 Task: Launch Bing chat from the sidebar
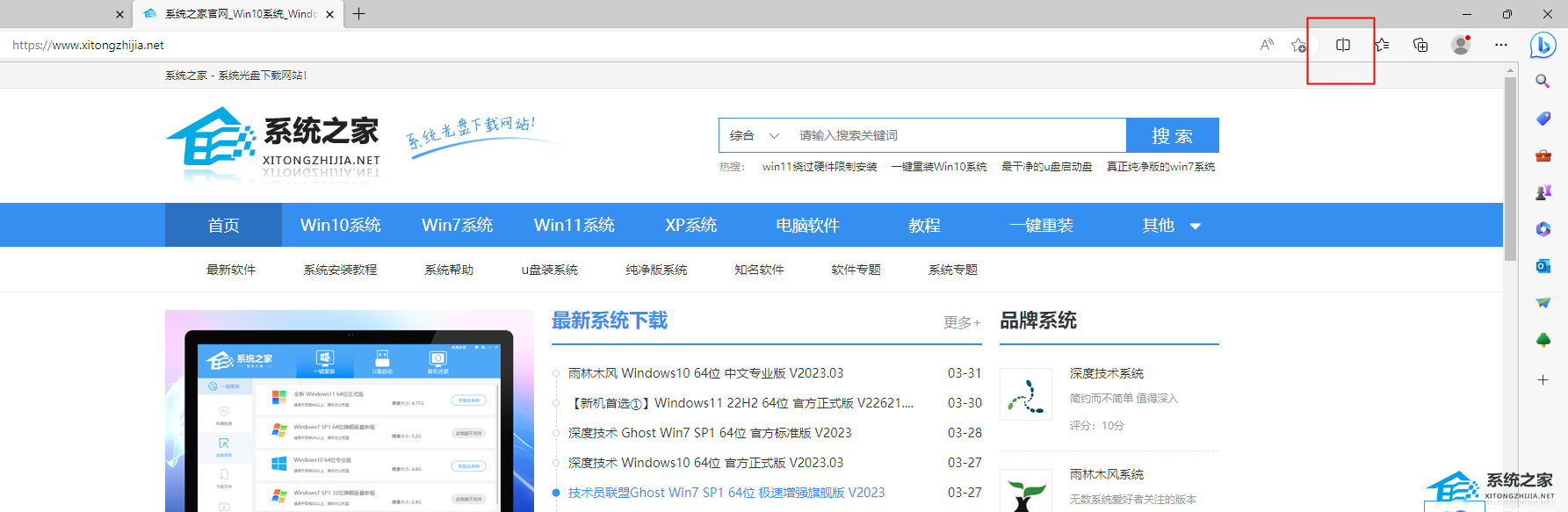tap(1543, 45)
